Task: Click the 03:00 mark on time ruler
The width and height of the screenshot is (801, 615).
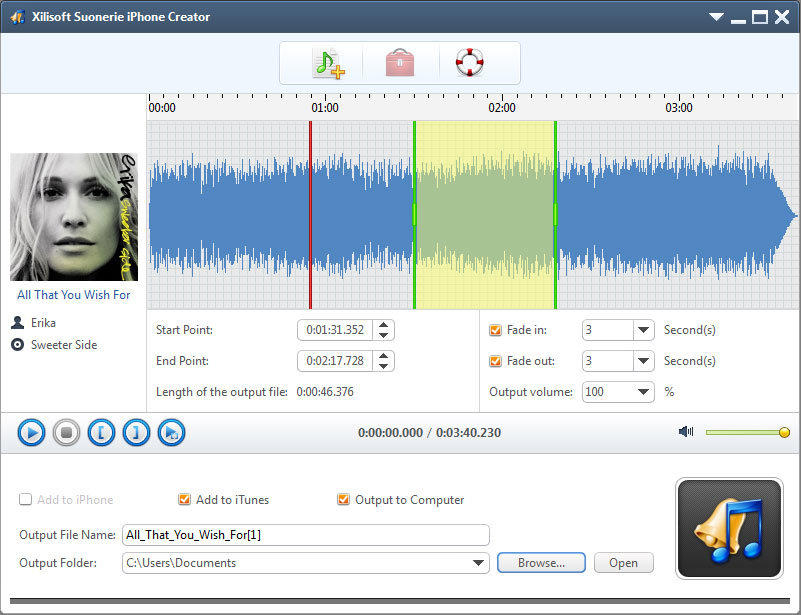Action: point(679,108)
